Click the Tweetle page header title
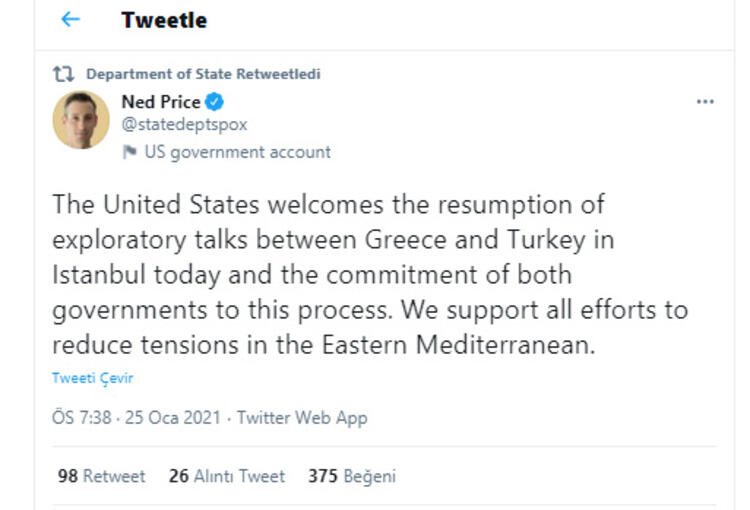 pos(164,20)
